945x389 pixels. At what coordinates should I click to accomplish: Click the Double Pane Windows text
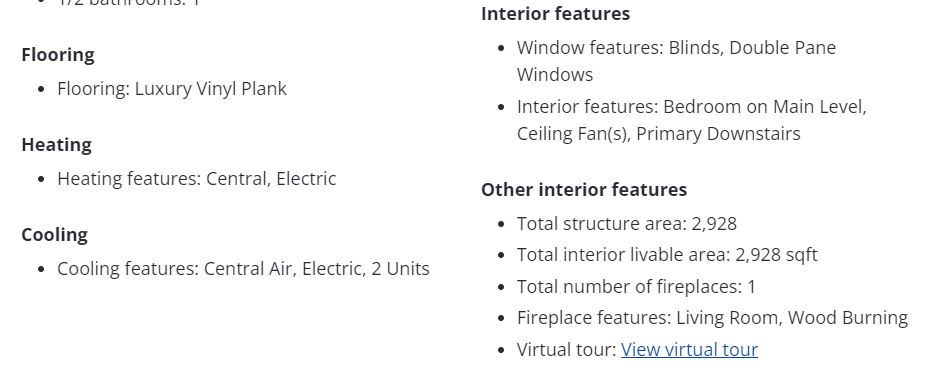[x=676, y=61]
